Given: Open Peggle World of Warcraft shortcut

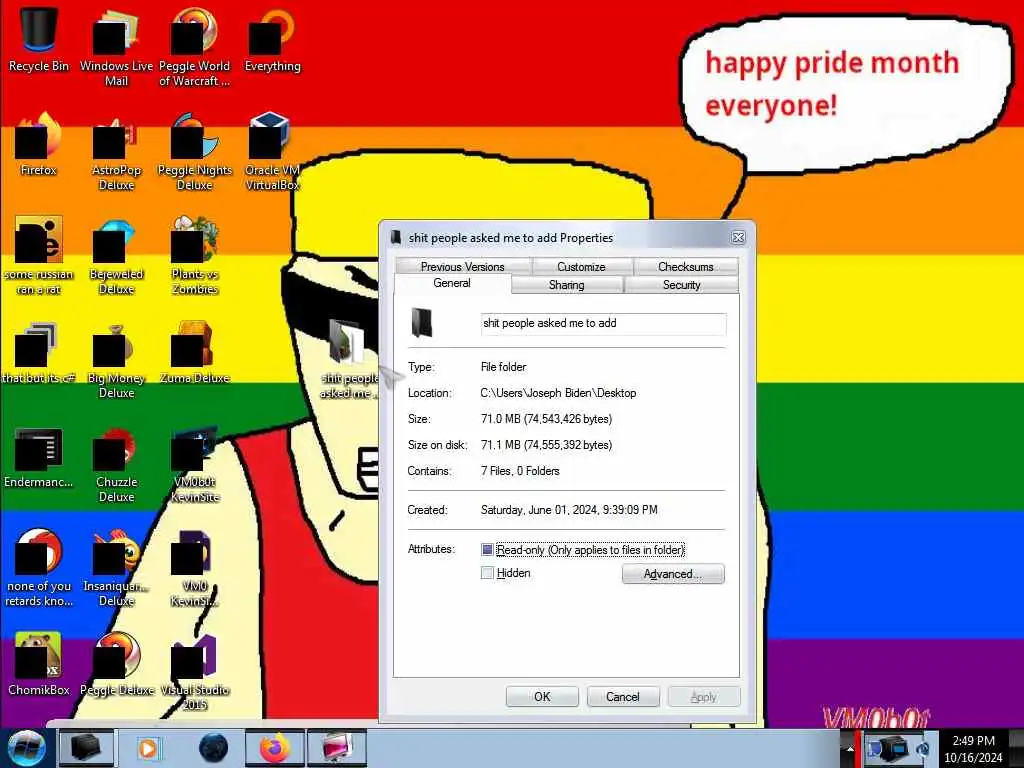Looking at the screenshot, I should pos(195,46).
